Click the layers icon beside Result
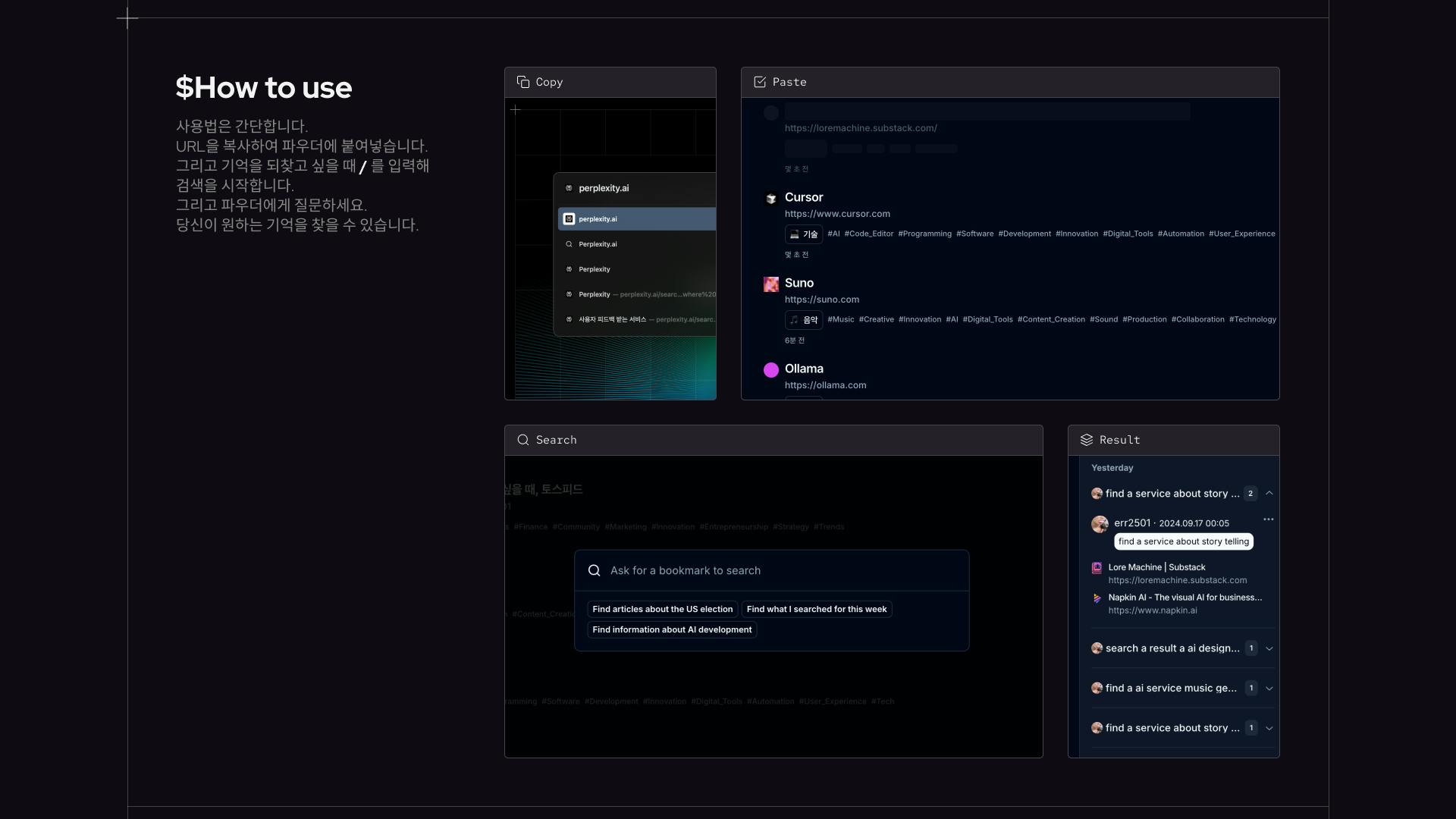Image resolution: width=1456 pixels, height=819 pixels. click(1086, 440)
